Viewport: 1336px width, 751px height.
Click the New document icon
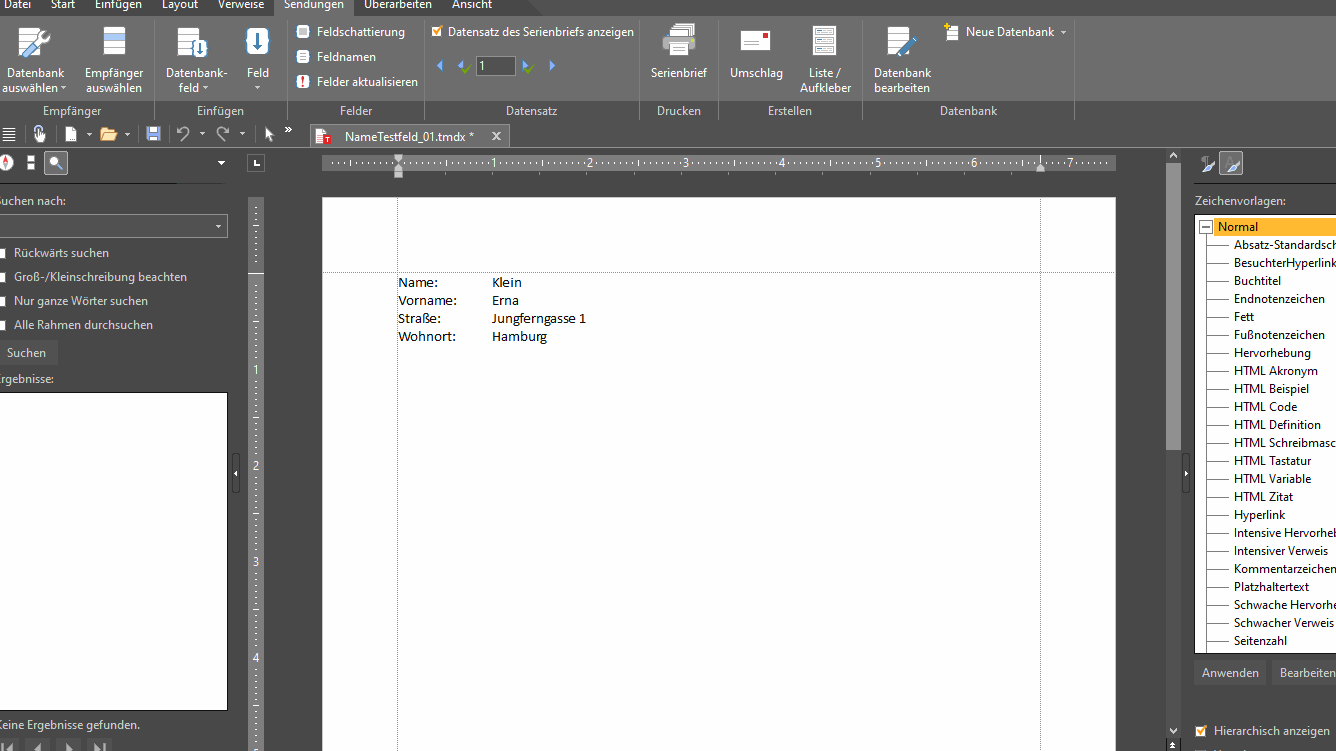coord(71,134)
